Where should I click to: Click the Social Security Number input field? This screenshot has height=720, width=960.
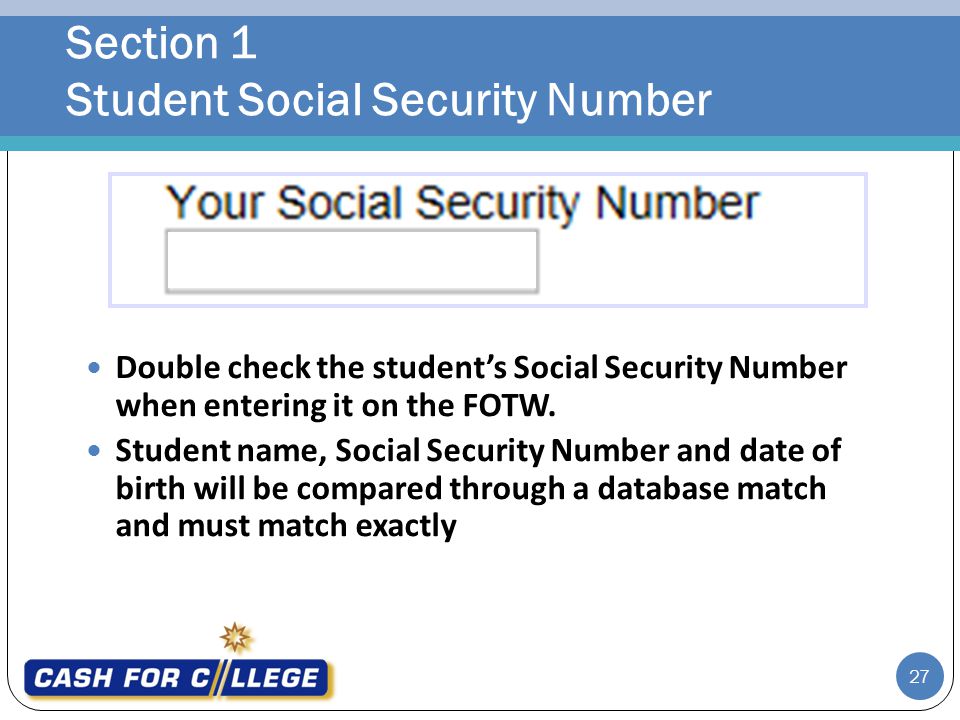(351, 261)
